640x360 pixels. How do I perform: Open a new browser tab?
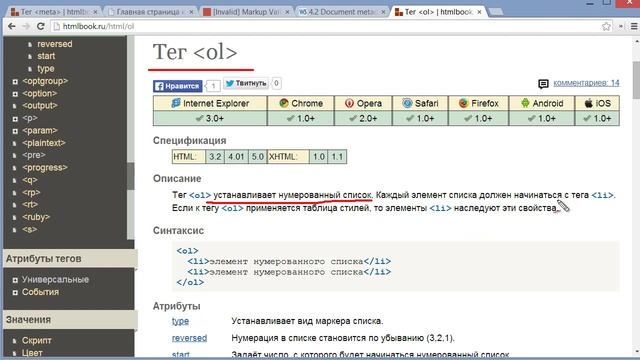(x=496, y=12)
